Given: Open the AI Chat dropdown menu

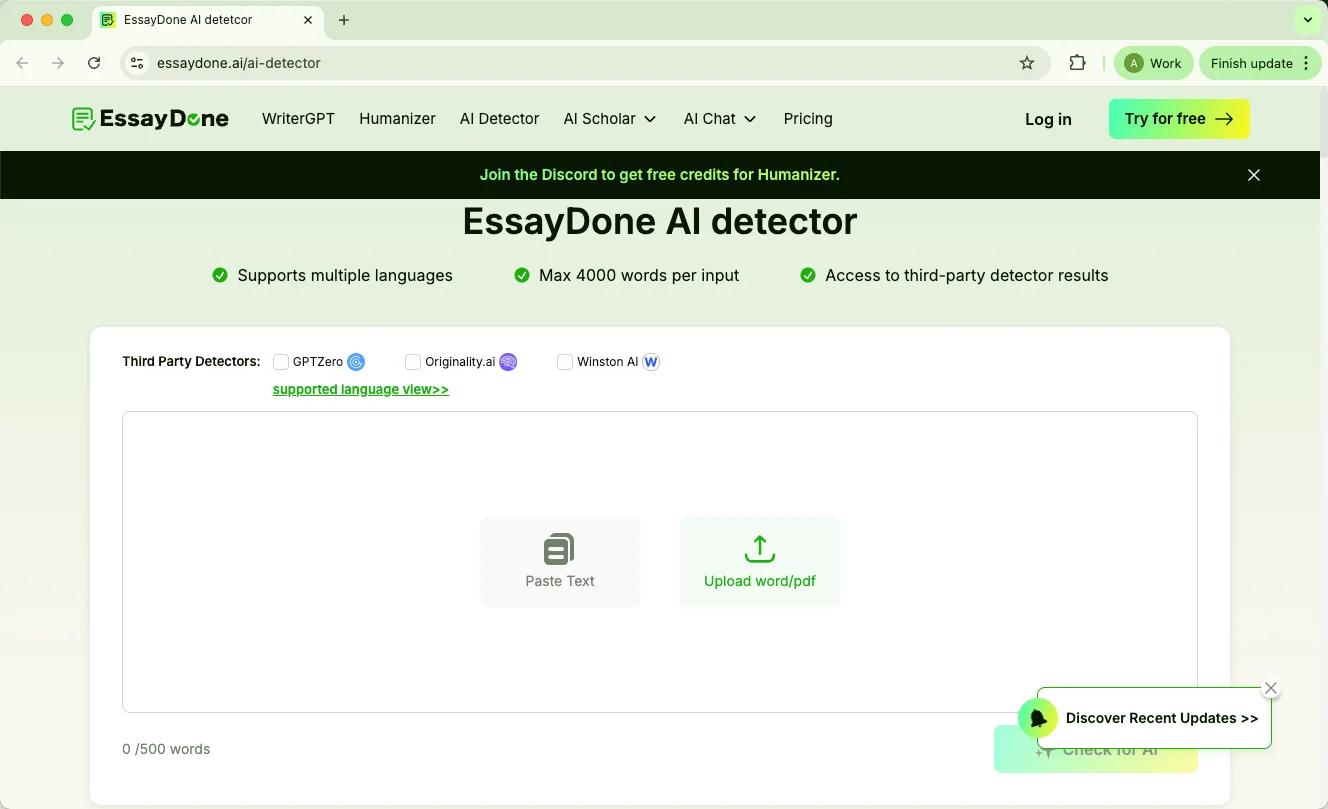Looking at the screenshot, I should (748, 119).
